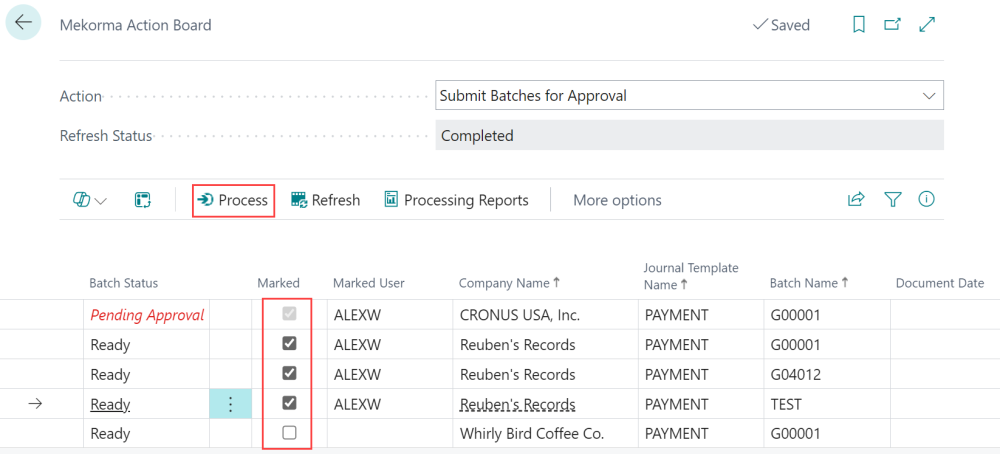
Task: Expand page to full screen icon
Action: 927,24
